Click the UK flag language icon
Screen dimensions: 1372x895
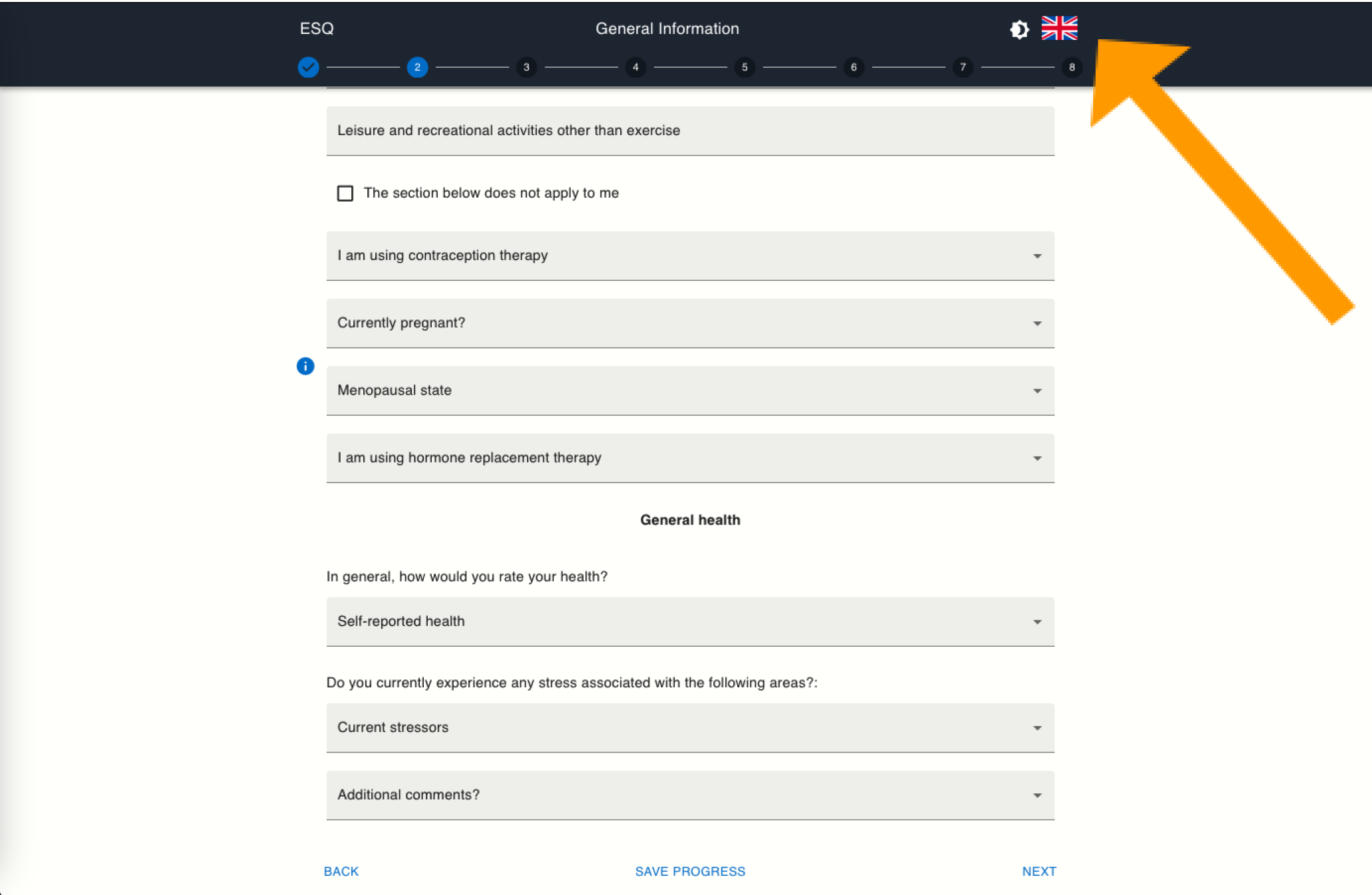pyautogui.click(x=1059, y=29)
